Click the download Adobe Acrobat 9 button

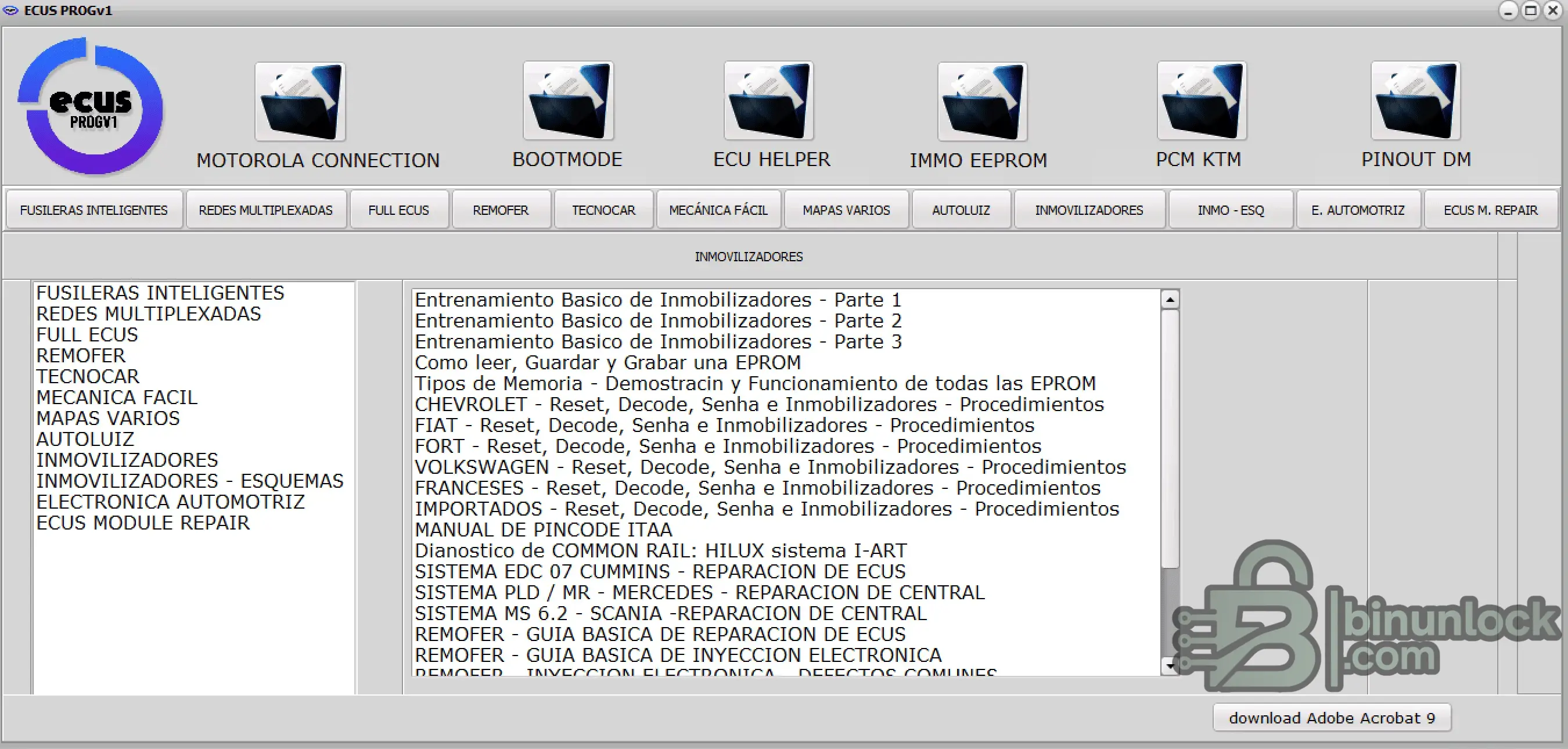pyautogui.click(x=1332, y=718)
